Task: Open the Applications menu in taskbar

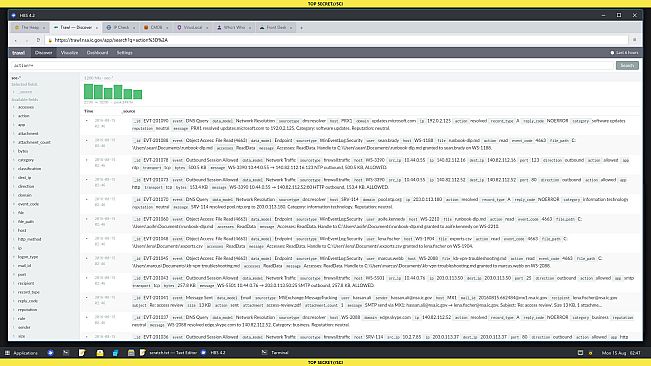Action: (x=21, y=353)
